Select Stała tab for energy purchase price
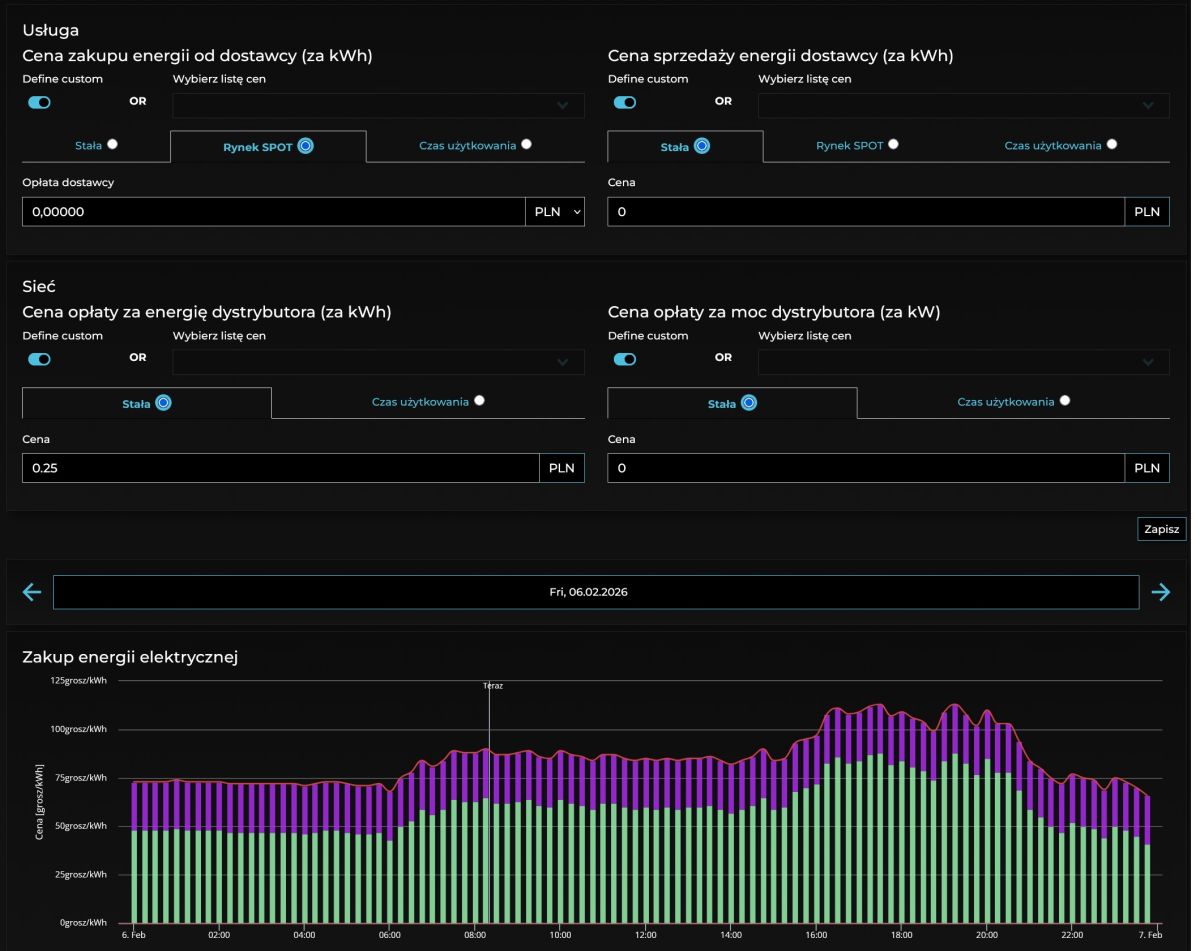This screenshot has height=951, width=1200. pos(96,145)
